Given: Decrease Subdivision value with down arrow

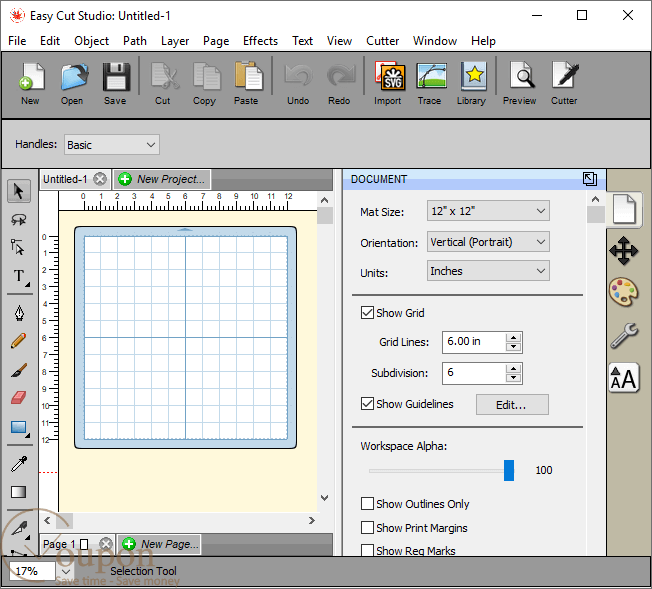Looking at the screenshot, I should click(x=514, y=378).
